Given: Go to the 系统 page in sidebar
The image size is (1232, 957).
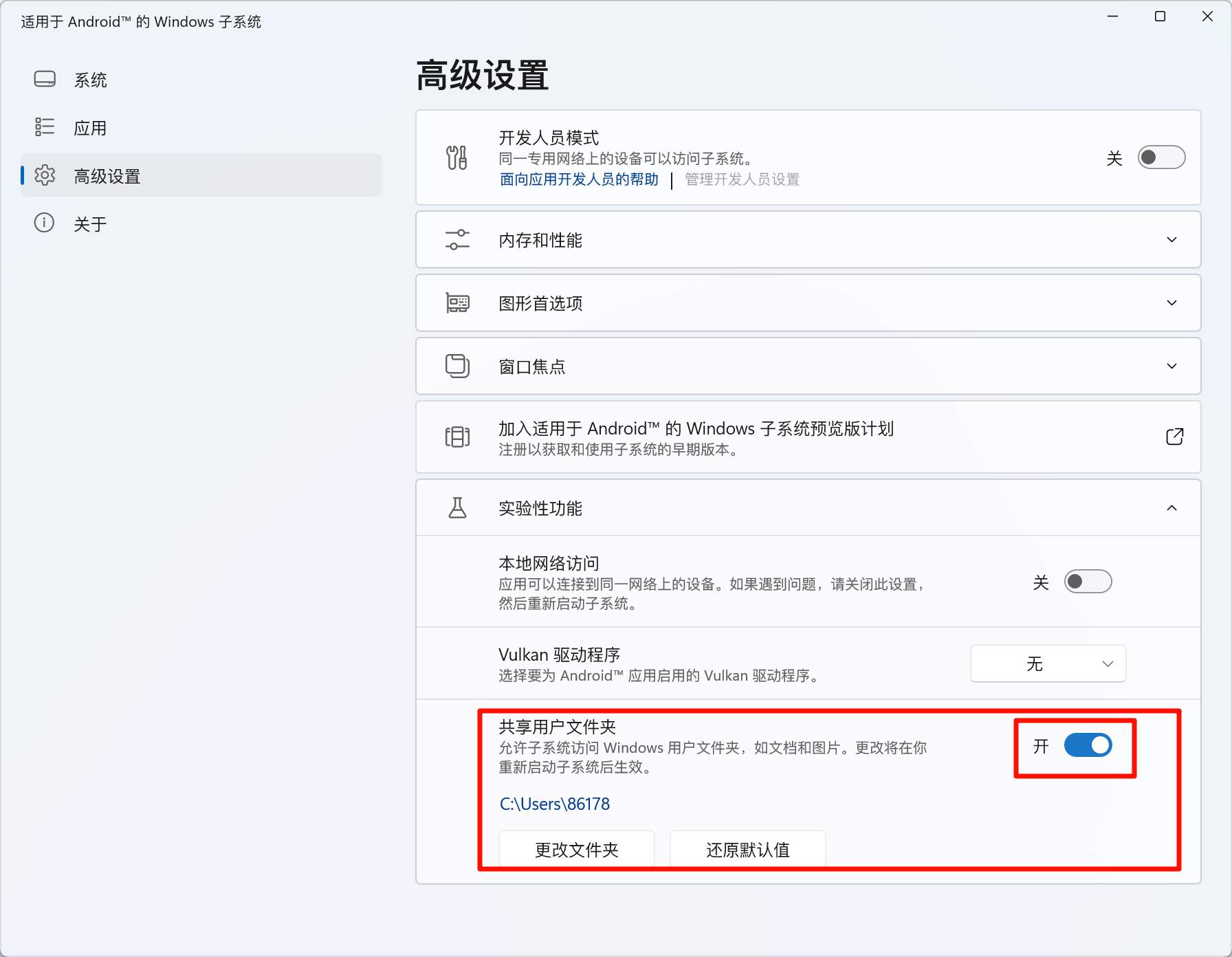Looking at the screenshot, I should [x=90, y=80].
